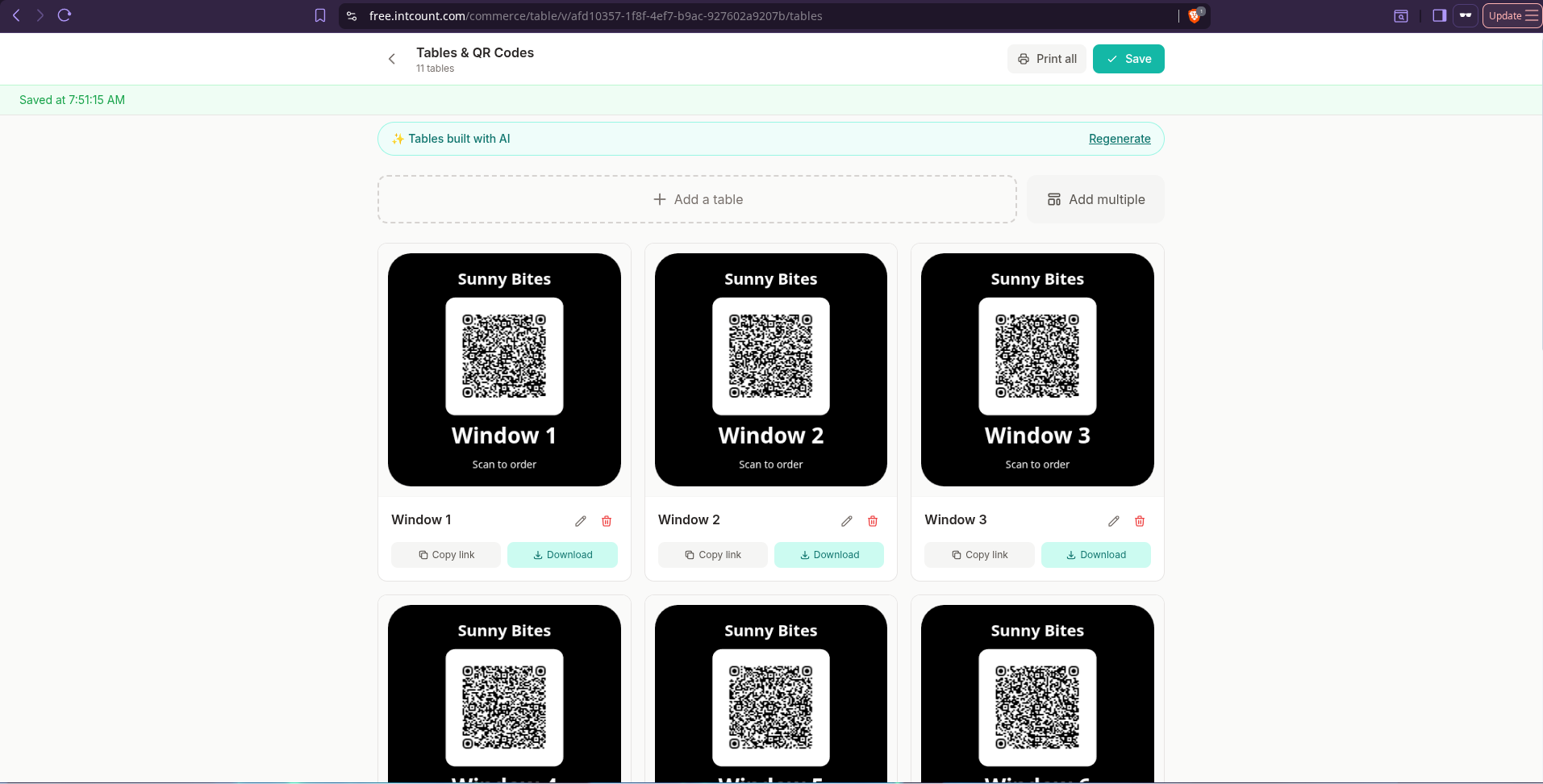This screenshot has height=784, width=1543.
Task: Reload the page with the browser refresh icon
Action: (65, 15)
